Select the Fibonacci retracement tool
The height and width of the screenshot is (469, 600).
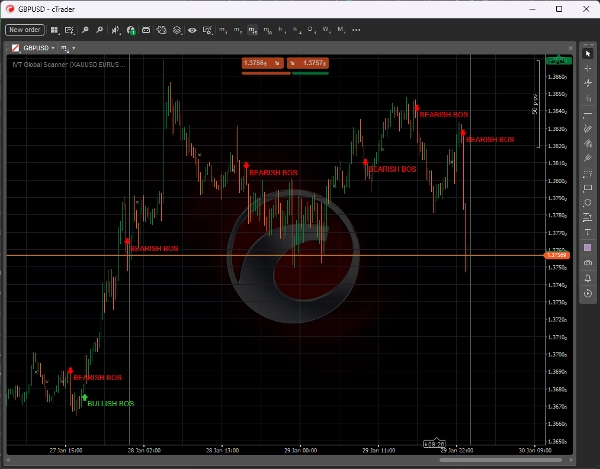(588, 173)
